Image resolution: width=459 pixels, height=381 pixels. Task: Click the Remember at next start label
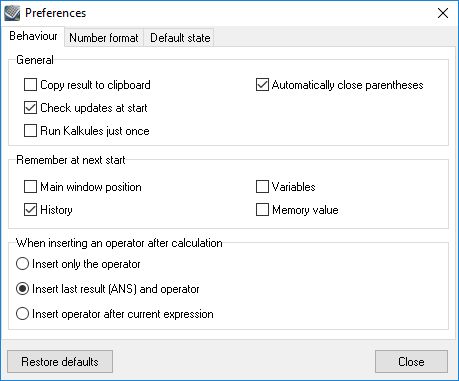point(71,160)
